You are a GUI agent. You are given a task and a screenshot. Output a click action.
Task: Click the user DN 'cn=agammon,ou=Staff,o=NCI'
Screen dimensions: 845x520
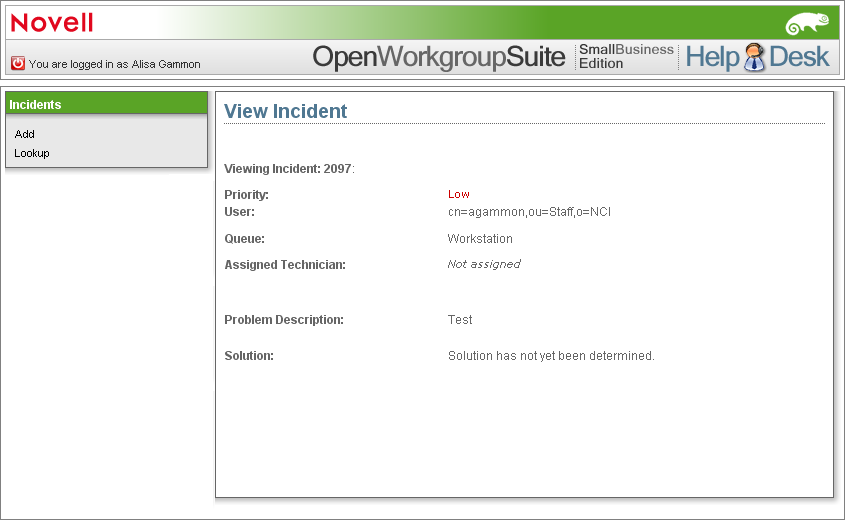point(529,212)
